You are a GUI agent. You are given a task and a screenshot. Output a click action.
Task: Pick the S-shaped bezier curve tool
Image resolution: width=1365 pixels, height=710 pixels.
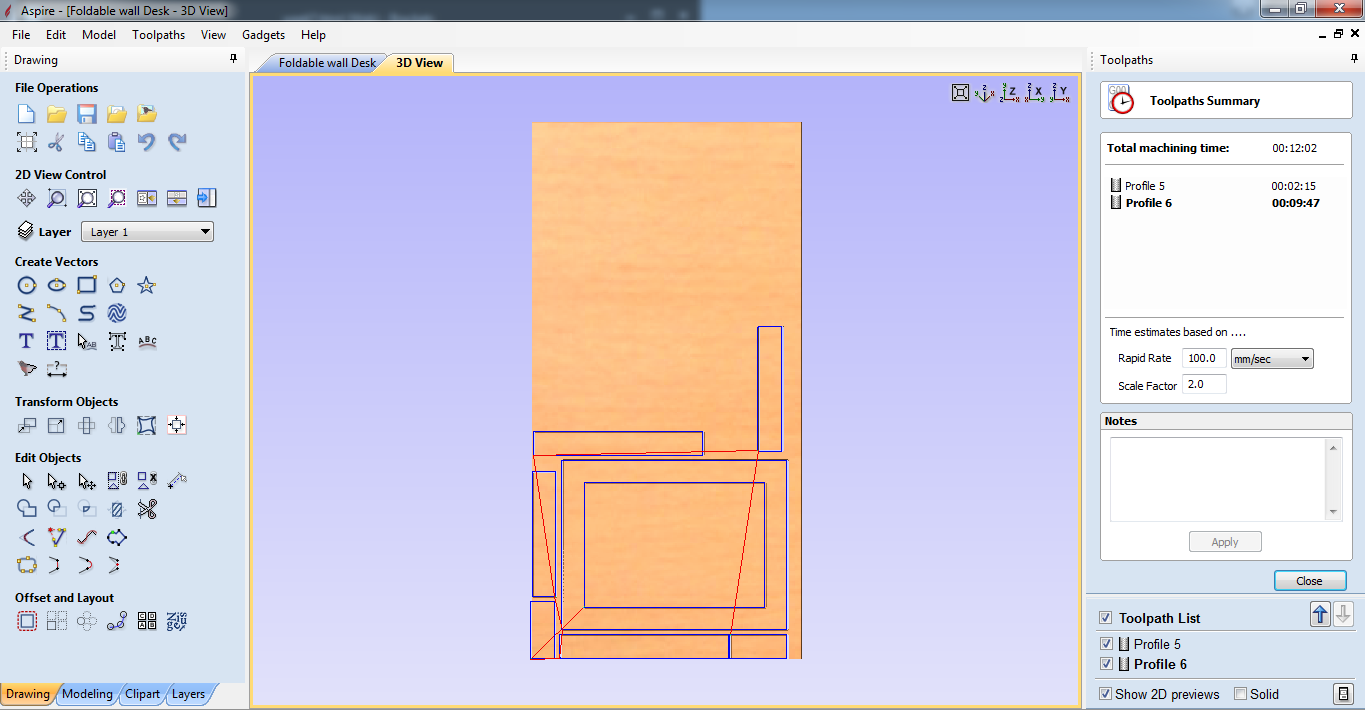[x=87, y=313]
